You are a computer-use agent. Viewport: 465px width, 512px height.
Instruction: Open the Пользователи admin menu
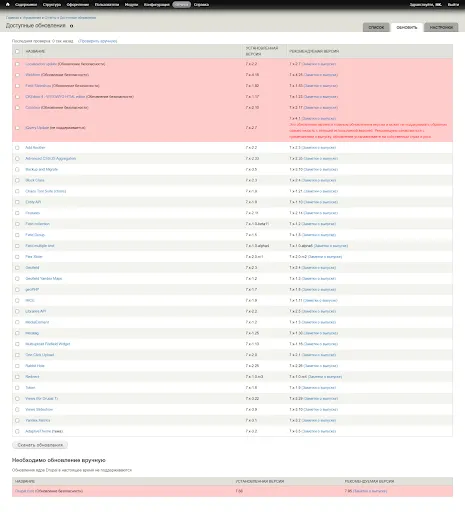(107, 5)
